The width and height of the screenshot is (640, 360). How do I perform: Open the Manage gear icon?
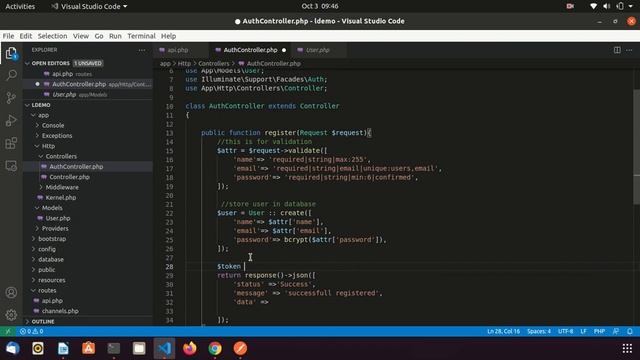pyautogui.click(x=11, y=315)
